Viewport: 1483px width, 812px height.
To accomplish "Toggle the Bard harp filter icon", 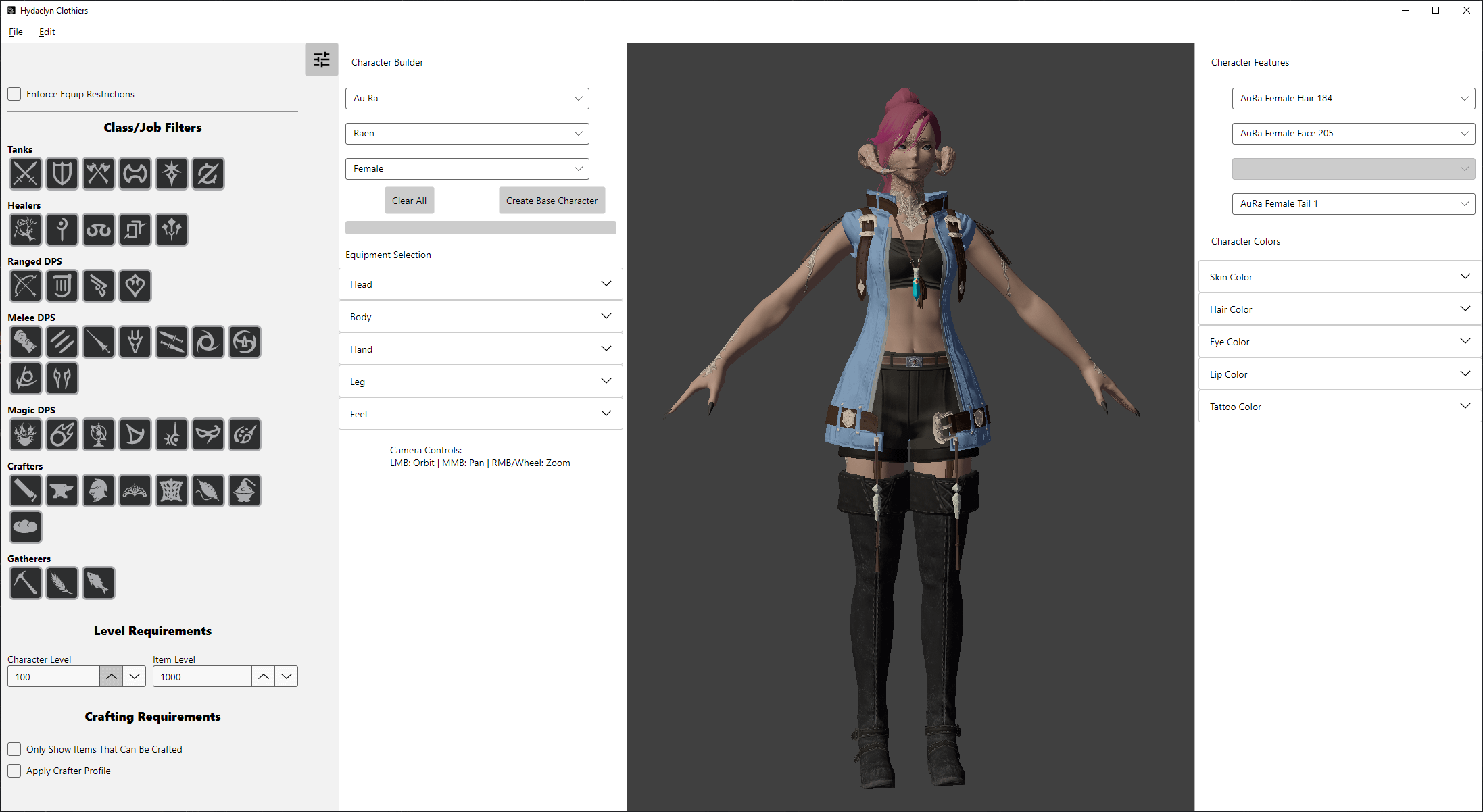I will click(62, 286).
